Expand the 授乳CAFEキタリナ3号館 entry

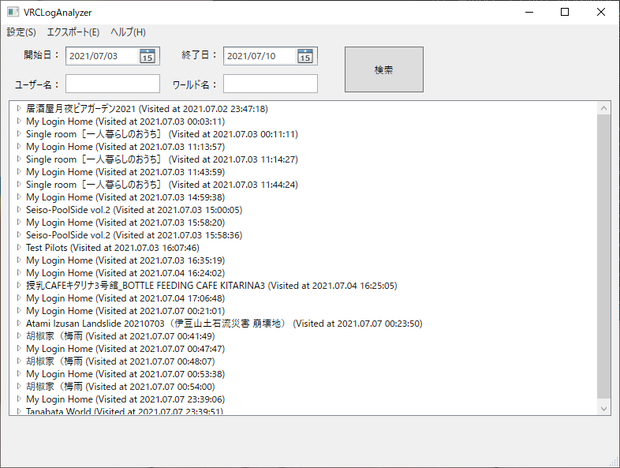click(19, 285)
